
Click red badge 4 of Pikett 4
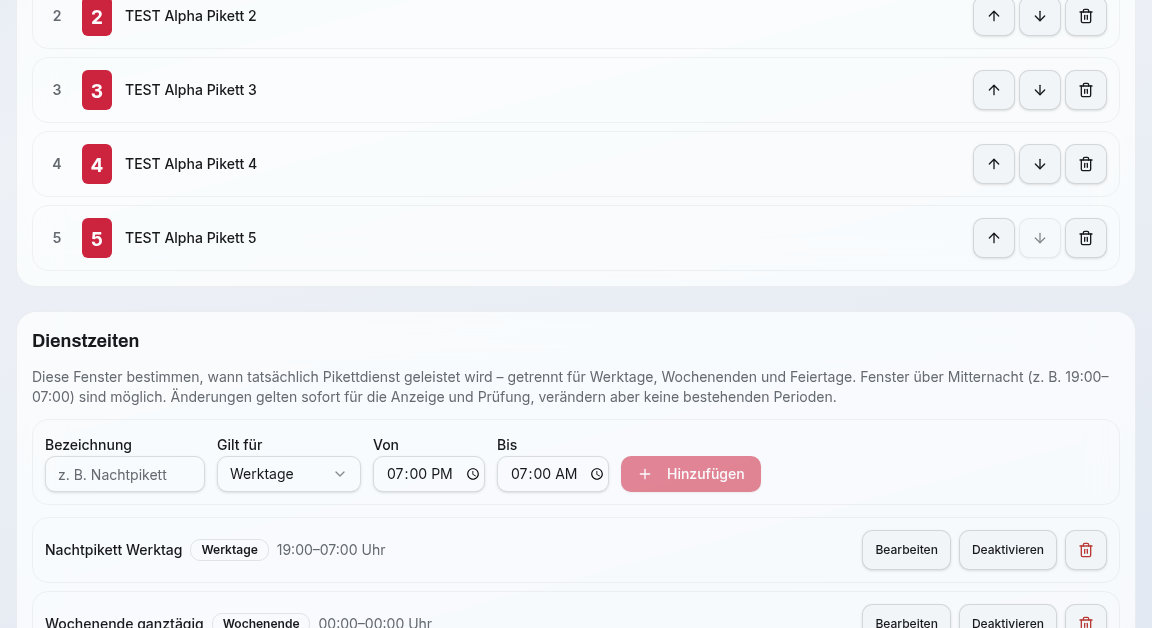point(97,165)
